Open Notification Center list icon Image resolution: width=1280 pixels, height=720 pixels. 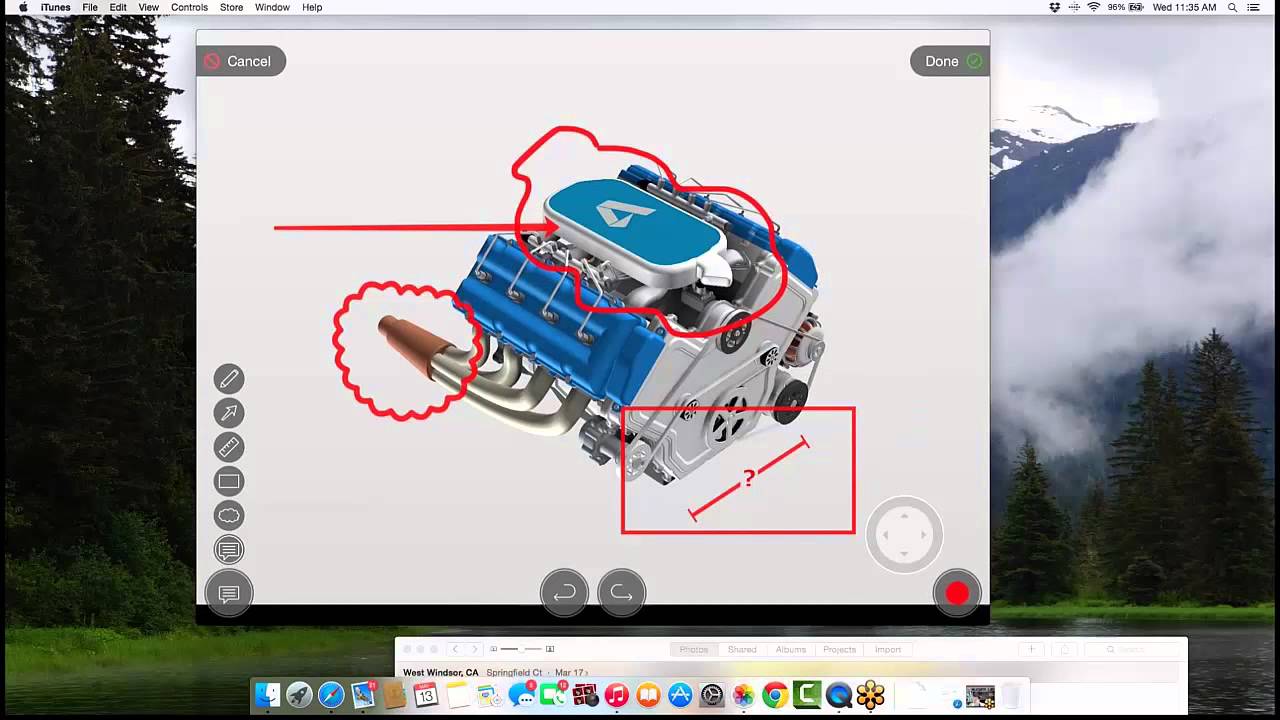point(1253,7)
